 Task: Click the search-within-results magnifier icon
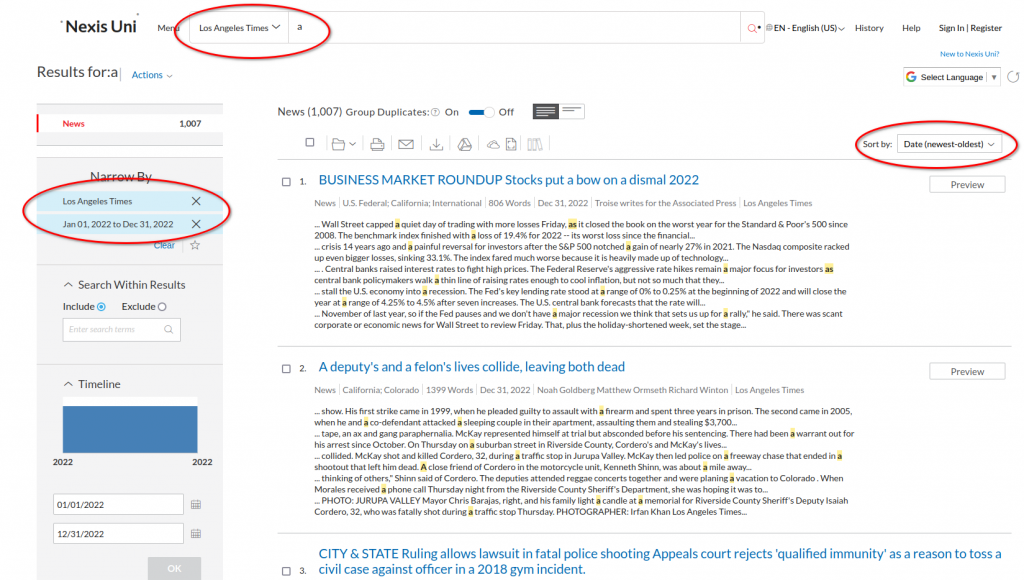tap(168, 329)
